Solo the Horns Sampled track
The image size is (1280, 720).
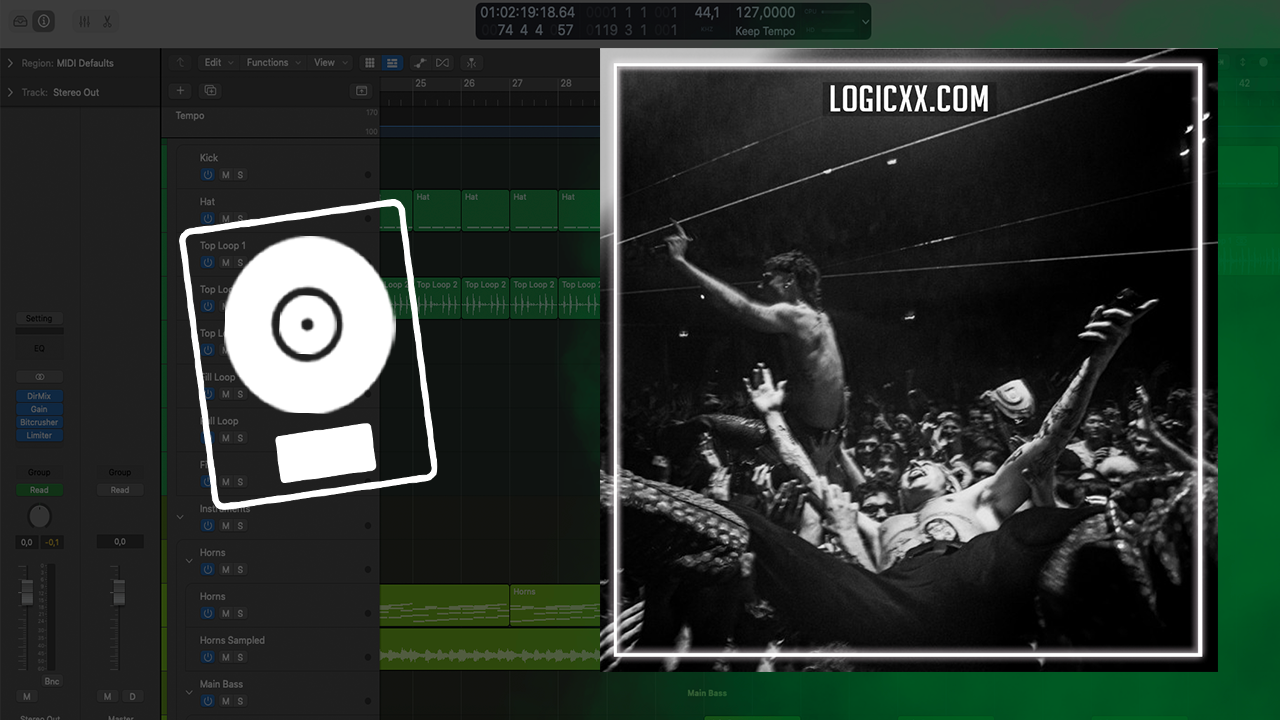(240, 657)
